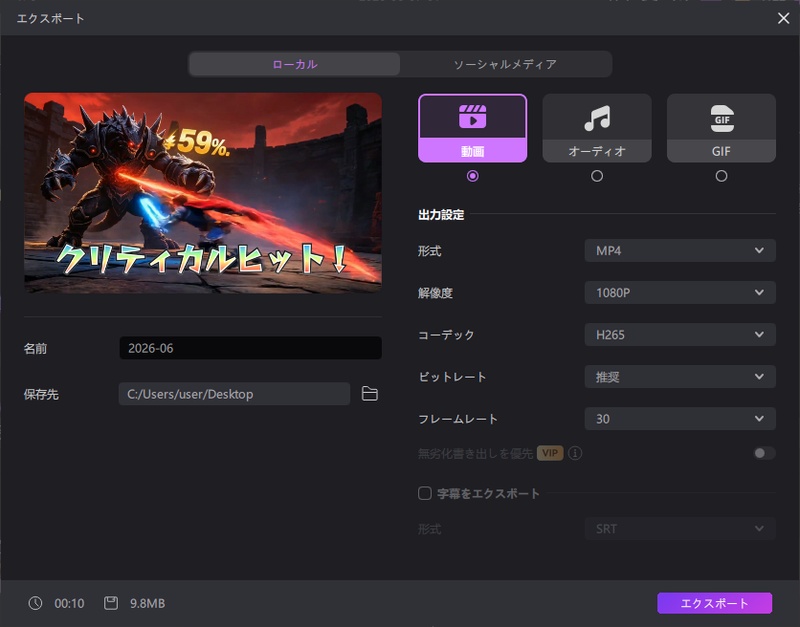
Task: Click the 名前 input field
Action: [251, 348]
